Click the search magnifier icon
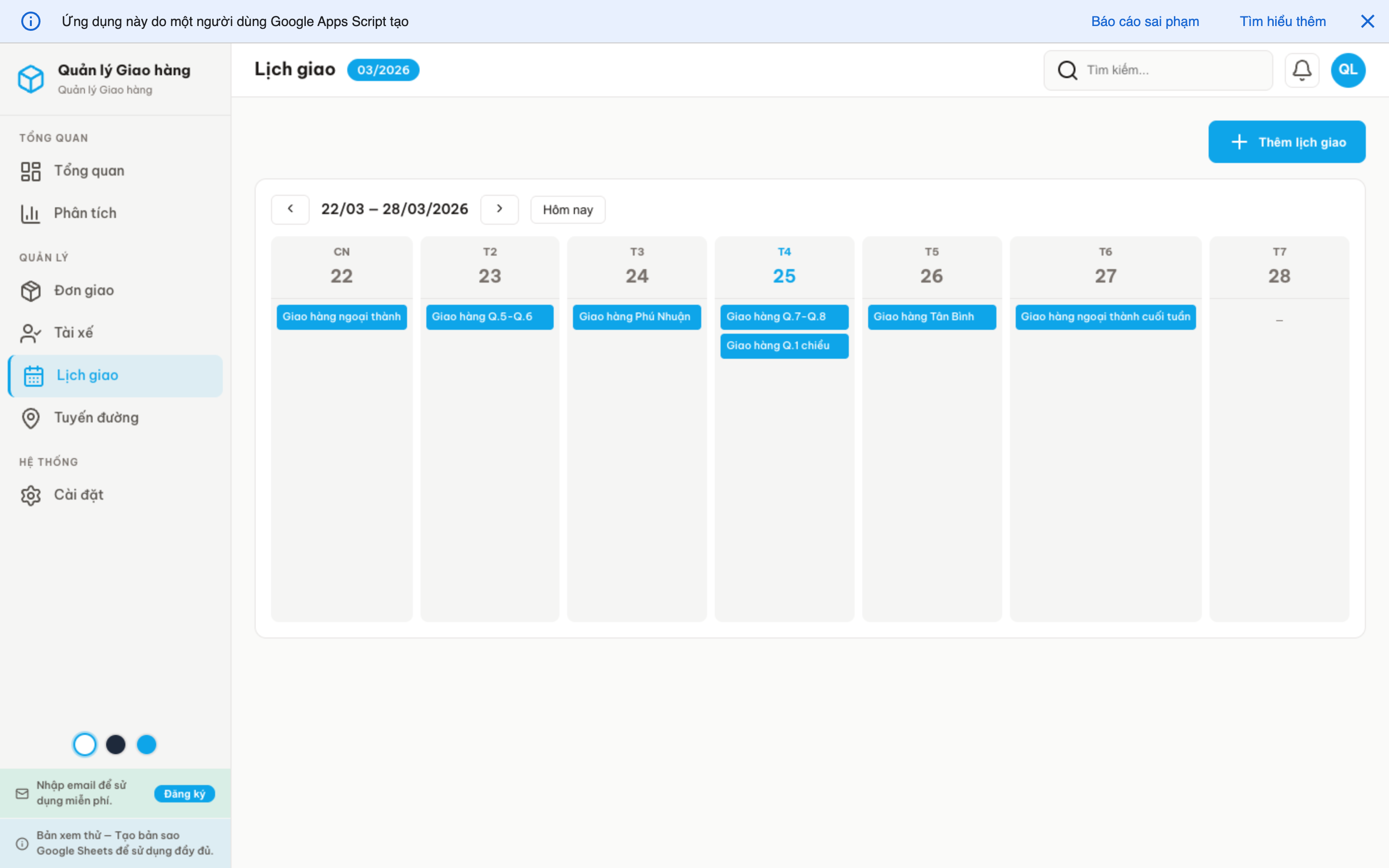Image resolution: width=1389 pixels, height=868 pixels. pyautogui.click(x=1067, y=69)
